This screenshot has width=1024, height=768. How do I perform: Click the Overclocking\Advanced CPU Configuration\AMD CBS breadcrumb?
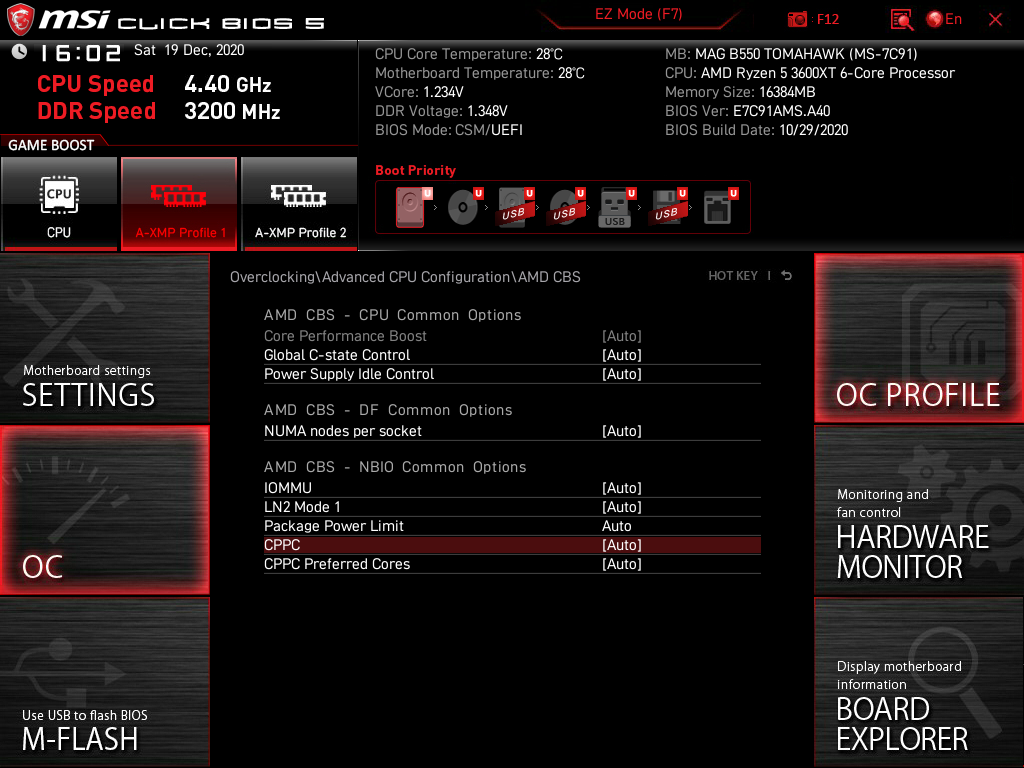pos(405,277)
